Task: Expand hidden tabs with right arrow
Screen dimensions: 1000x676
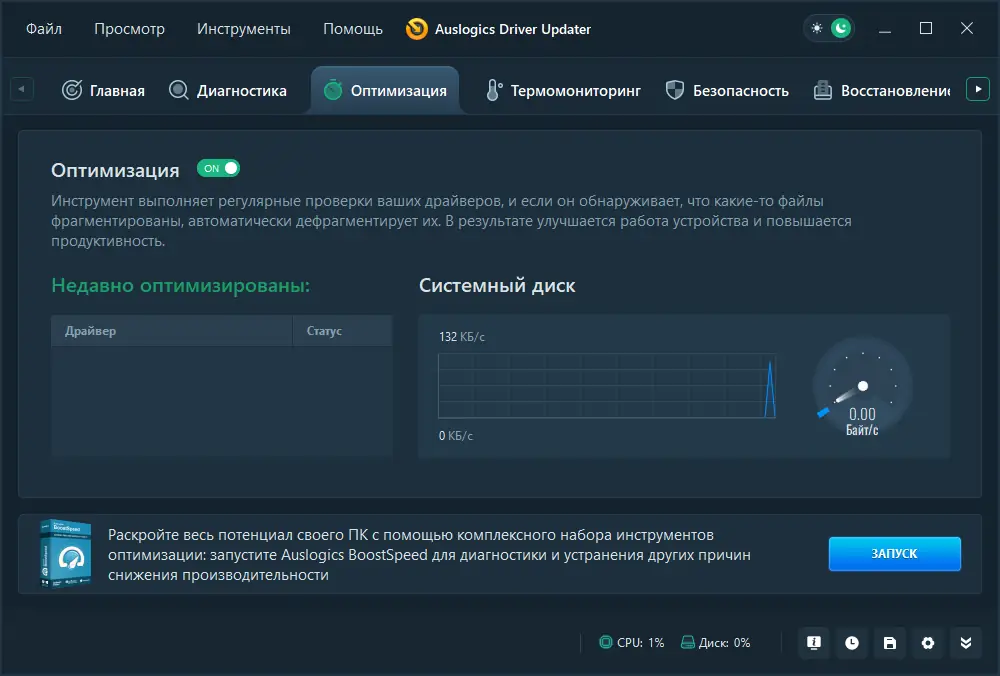Action: [x=978, y=88]
